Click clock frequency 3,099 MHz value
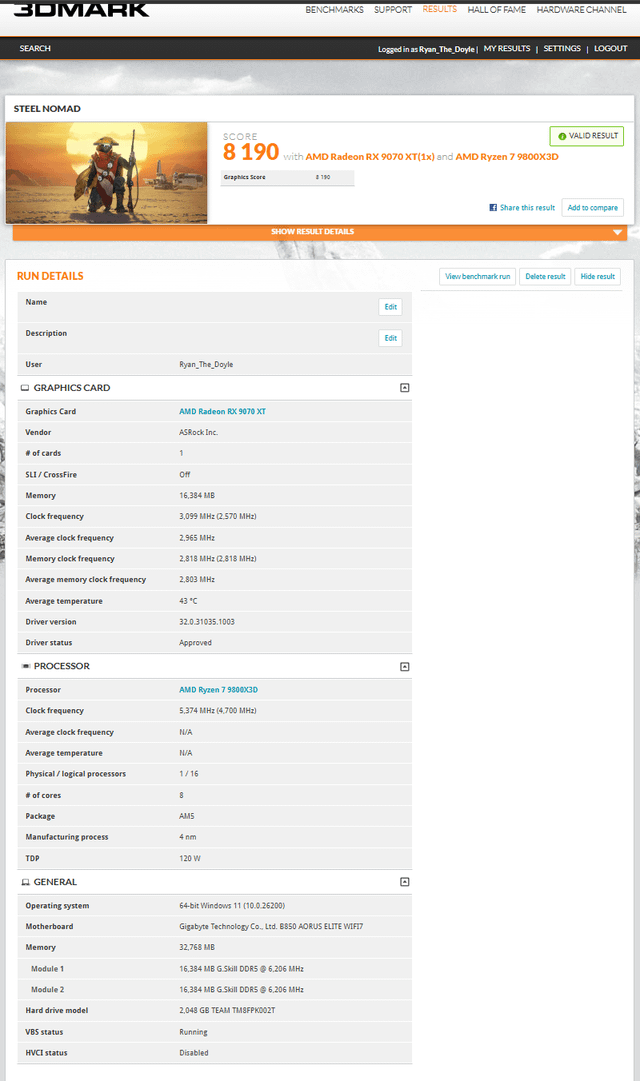 point(218,516)
